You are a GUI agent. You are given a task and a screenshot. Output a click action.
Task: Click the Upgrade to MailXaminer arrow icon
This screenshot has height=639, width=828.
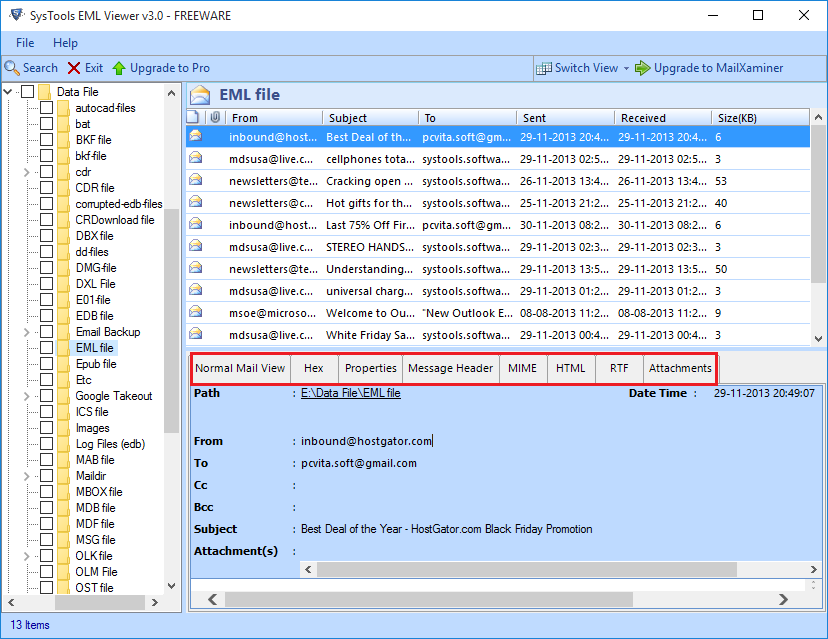click(642, 68)
